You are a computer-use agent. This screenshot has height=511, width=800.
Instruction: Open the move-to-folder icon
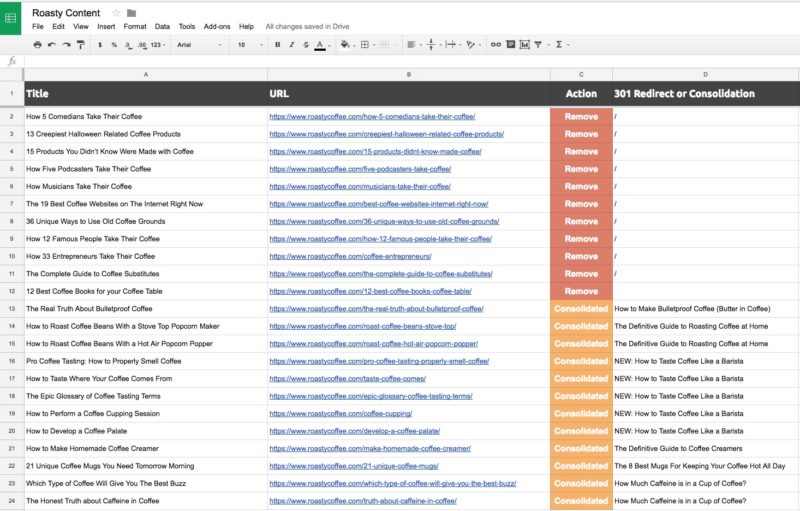click(x=132, y=13)
